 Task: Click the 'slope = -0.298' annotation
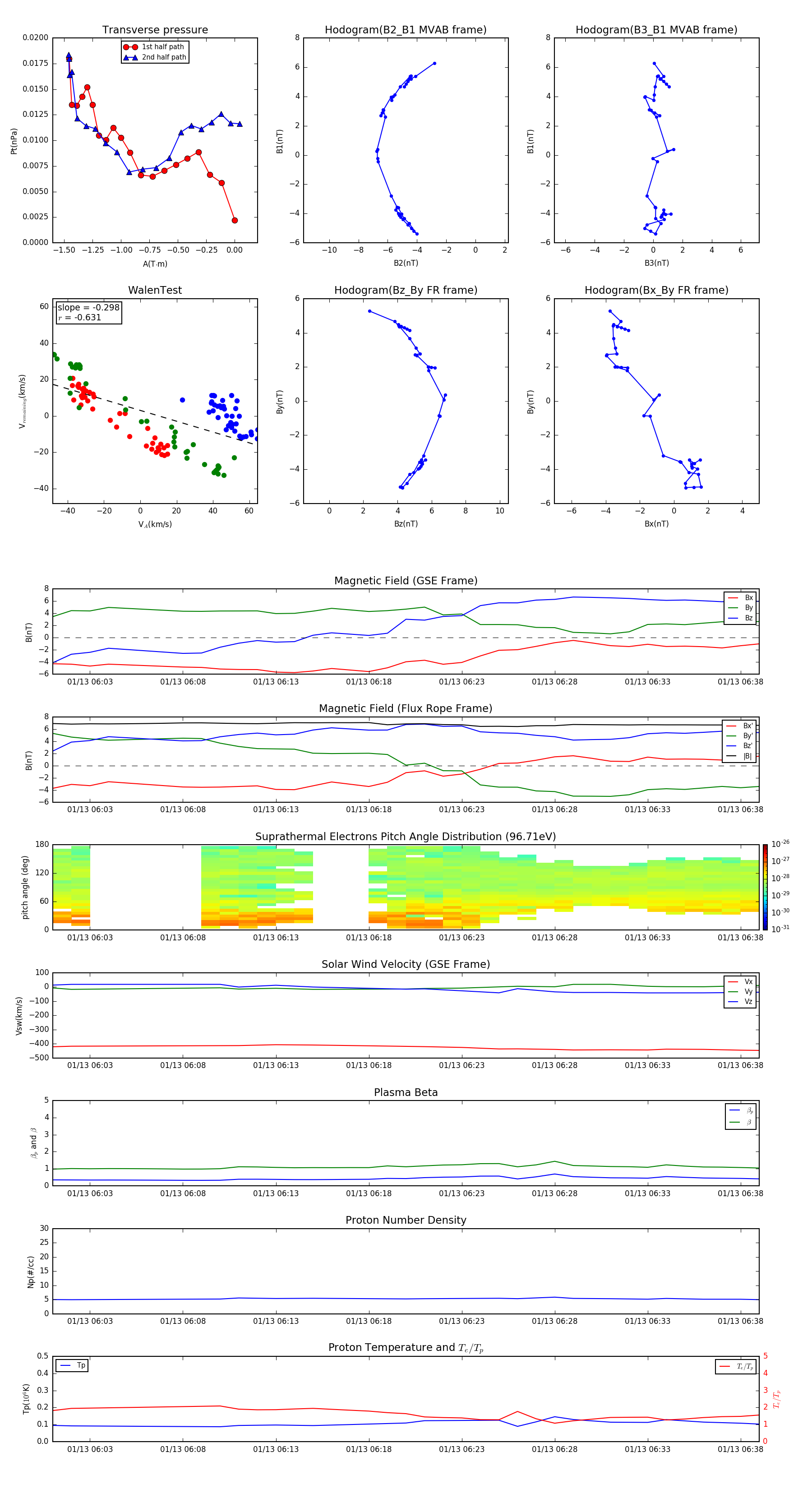click(x=88, y=308)
